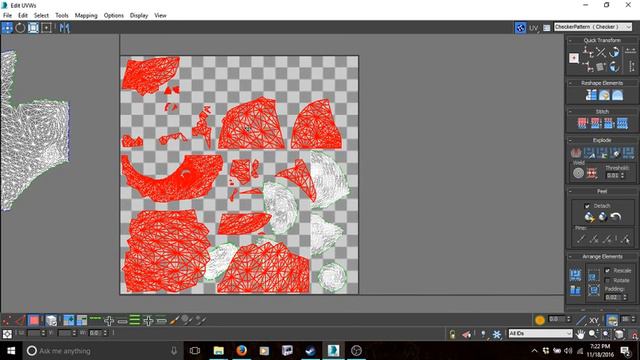Viewport: 640px width, 360px height.
Task: Open the Mapping menu
Action: (x=86, y=16)
